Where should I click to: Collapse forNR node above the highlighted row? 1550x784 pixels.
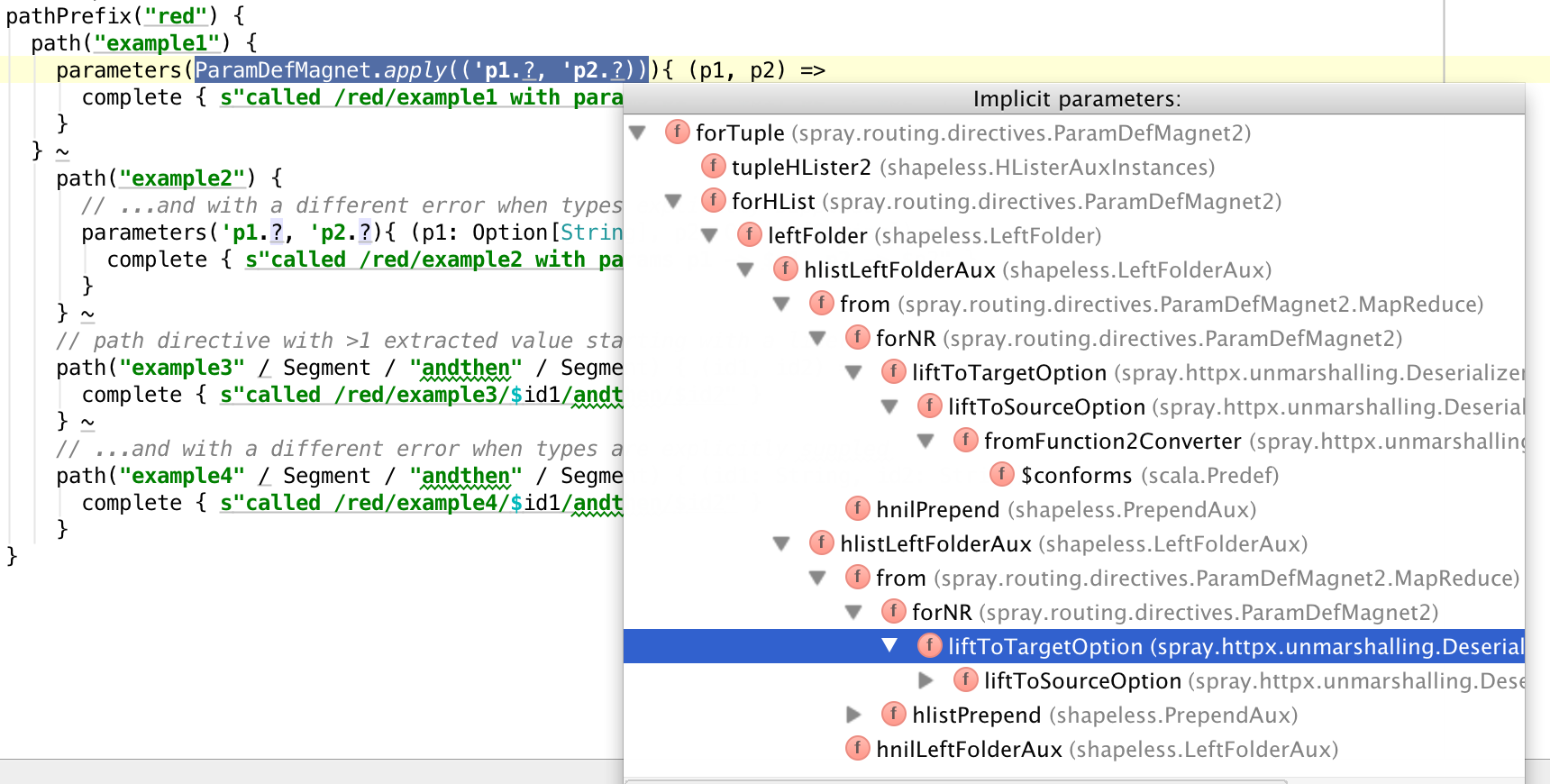[x=854, y=612]
